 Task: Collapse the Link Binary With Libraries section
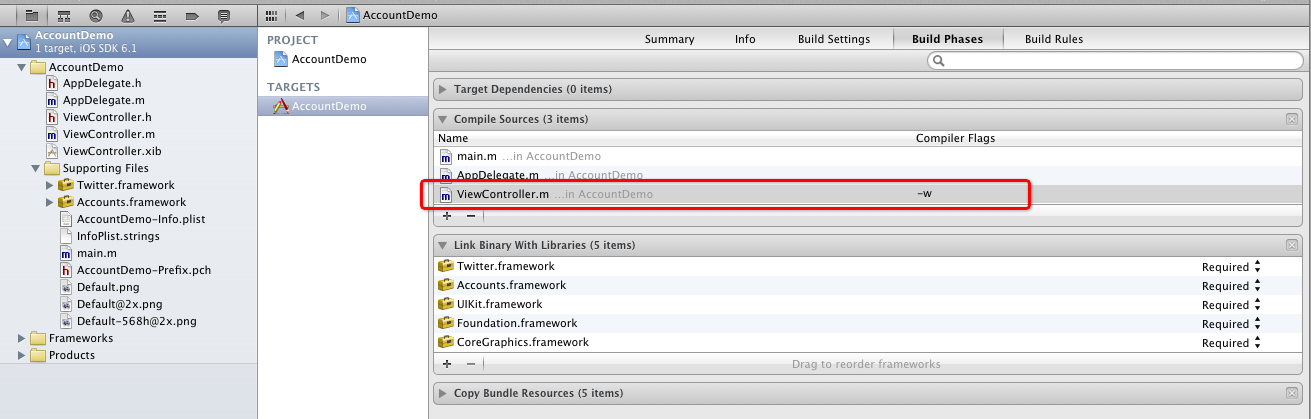443,245
